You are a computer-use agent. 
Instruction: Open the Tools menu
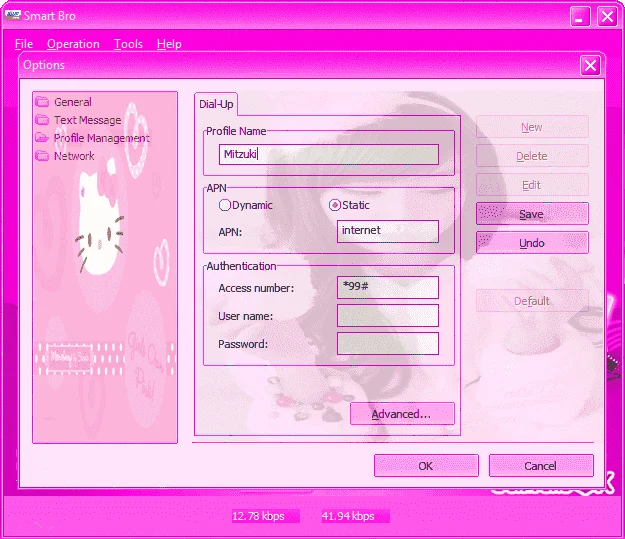point(128,44)
